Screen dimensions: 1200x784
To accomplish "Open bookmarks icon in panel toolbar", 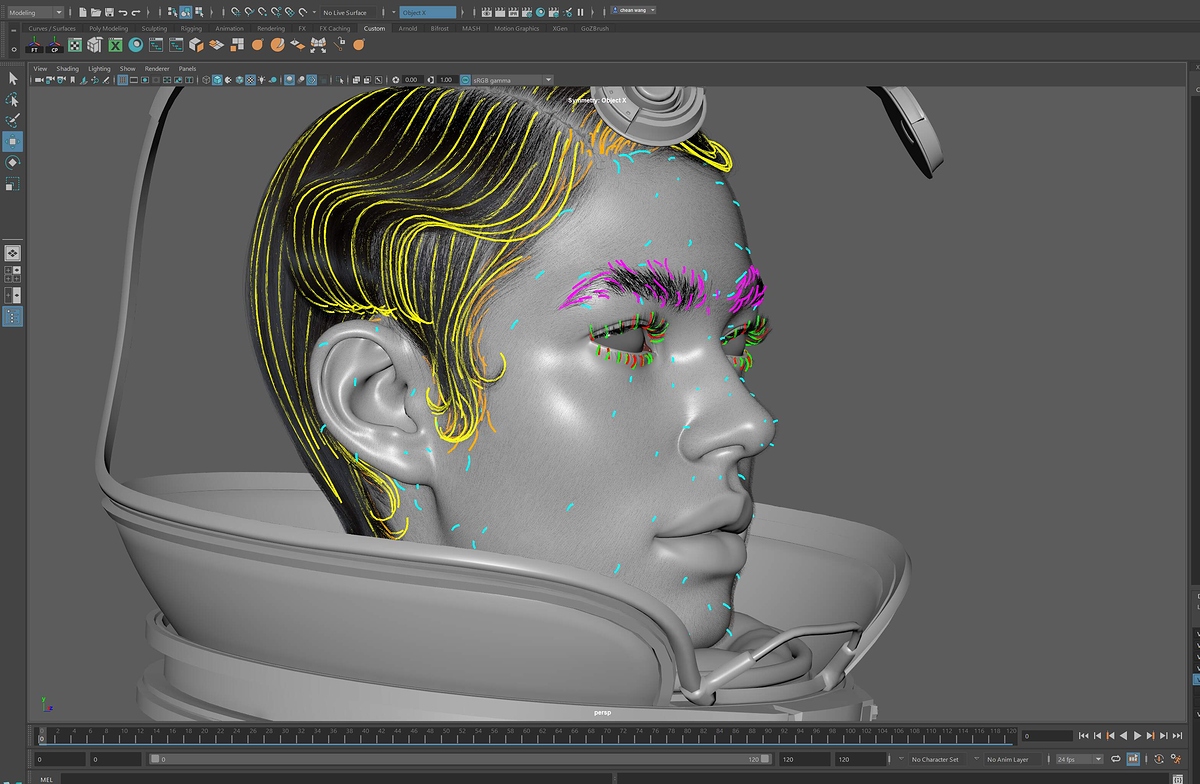I will coord(73,80).
